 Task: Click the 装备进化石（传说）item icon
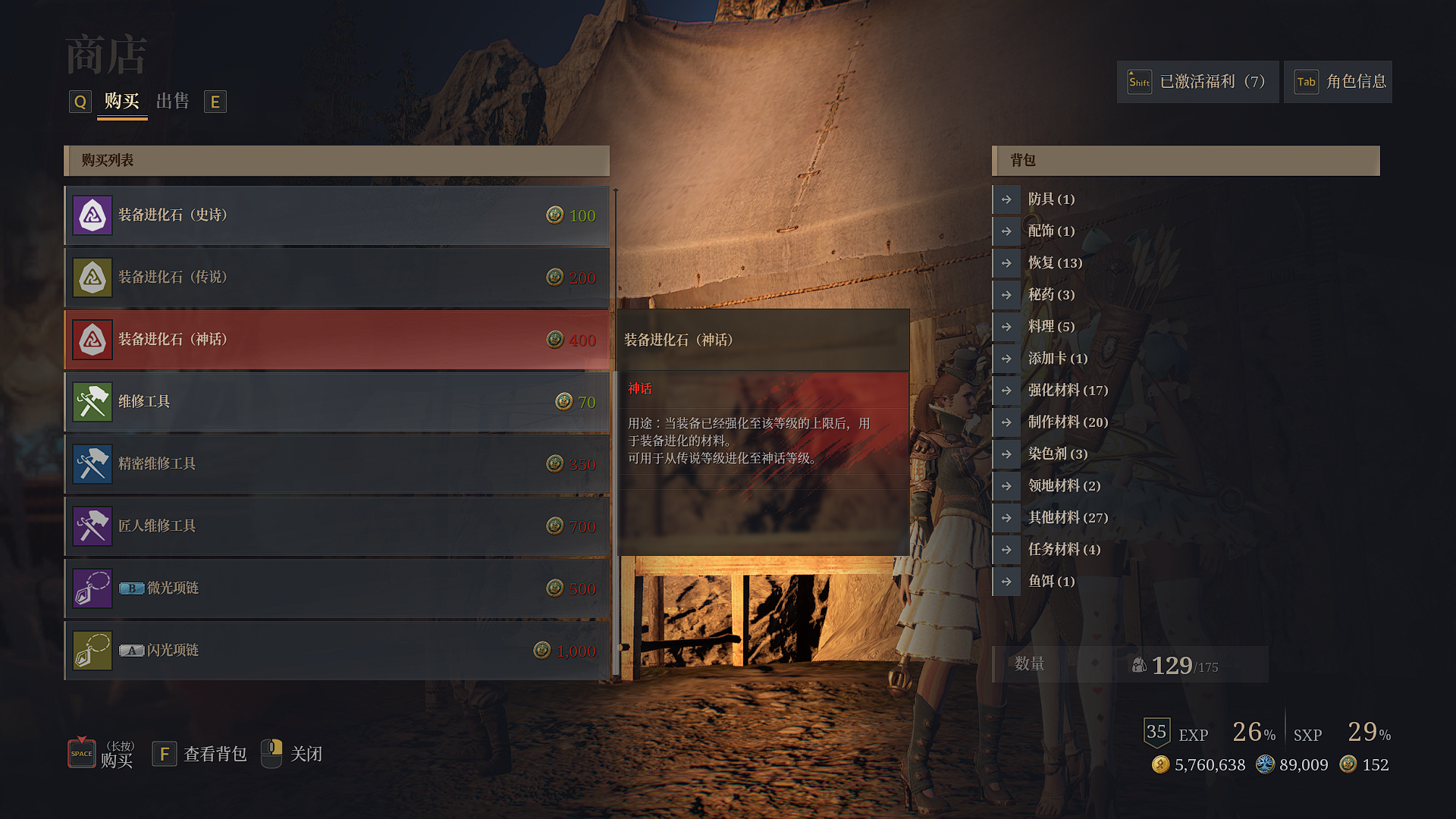[93, 278]
